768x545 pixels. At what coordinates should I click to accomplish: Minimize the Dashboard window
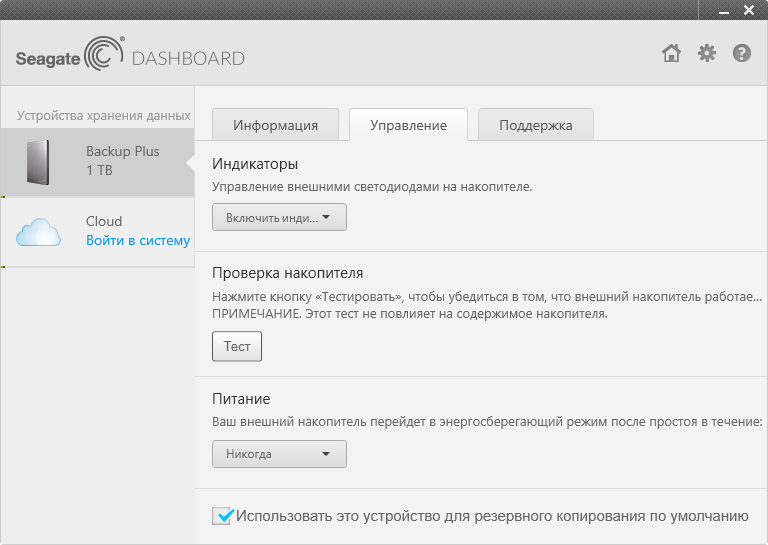point(724,11)
